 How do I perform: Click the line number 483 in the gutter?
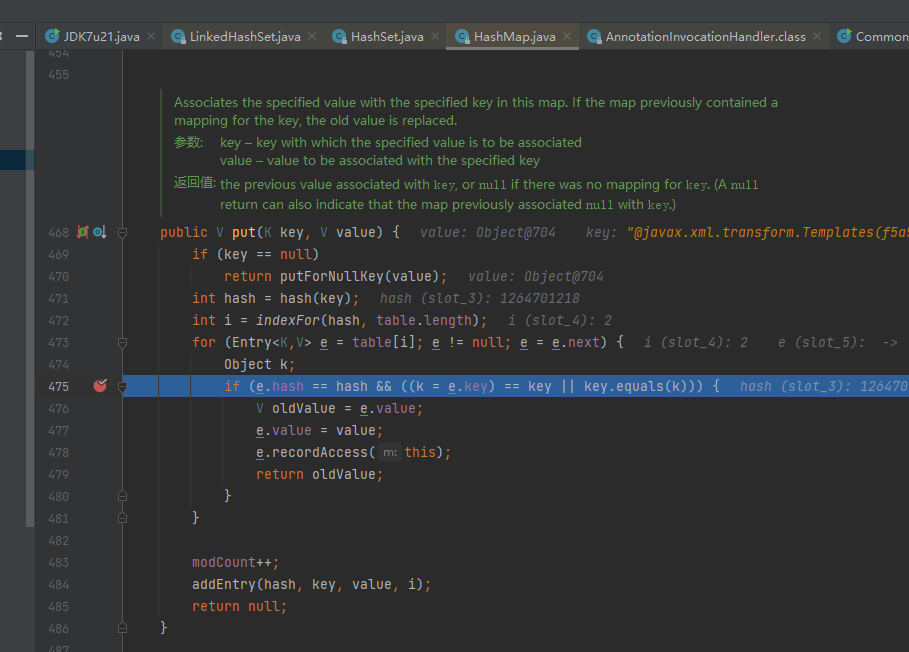(x=58, y=562)
